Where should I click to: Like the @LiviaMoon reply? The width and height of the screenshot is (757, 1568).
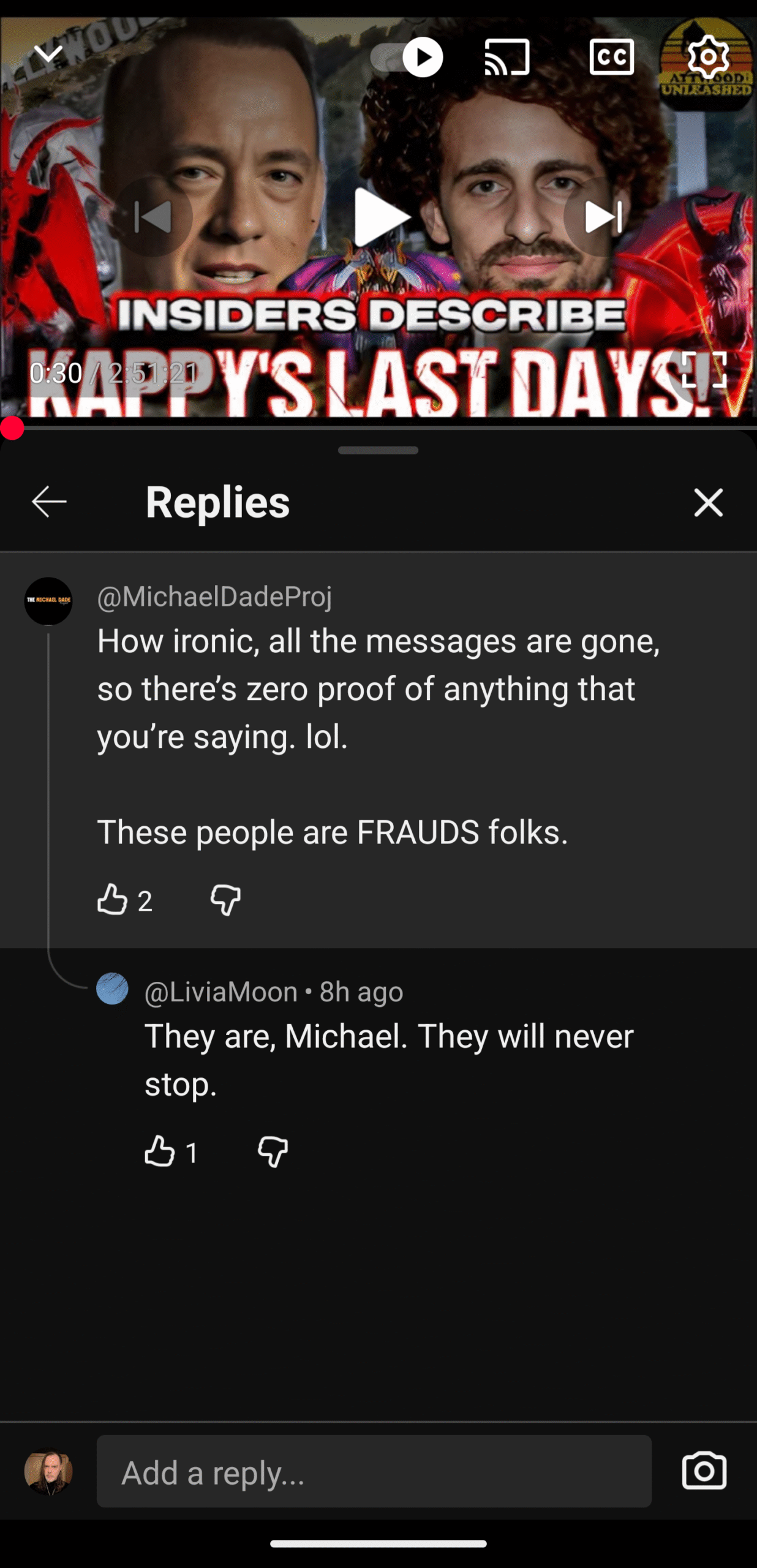159,1151
